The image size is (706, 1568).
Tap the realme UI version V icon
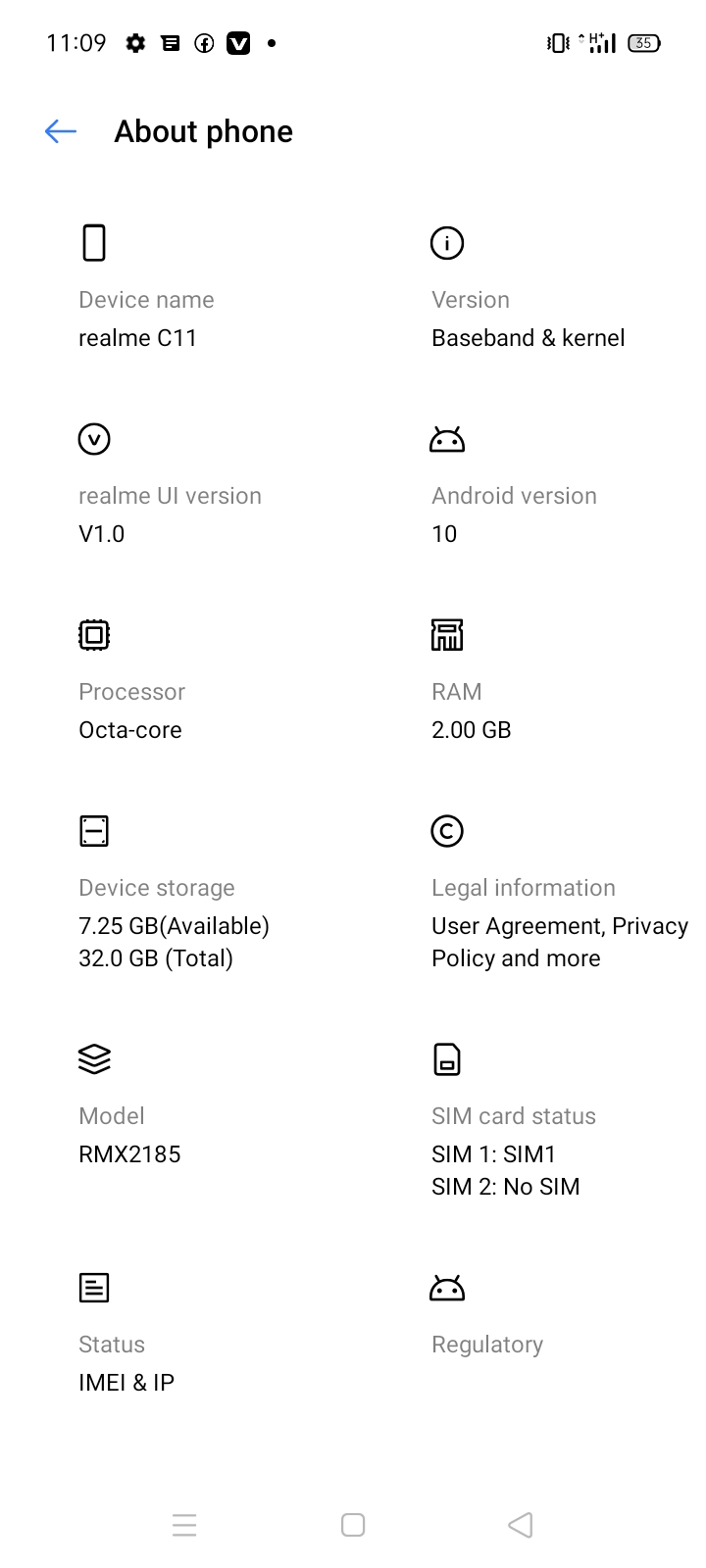[94, 439]
